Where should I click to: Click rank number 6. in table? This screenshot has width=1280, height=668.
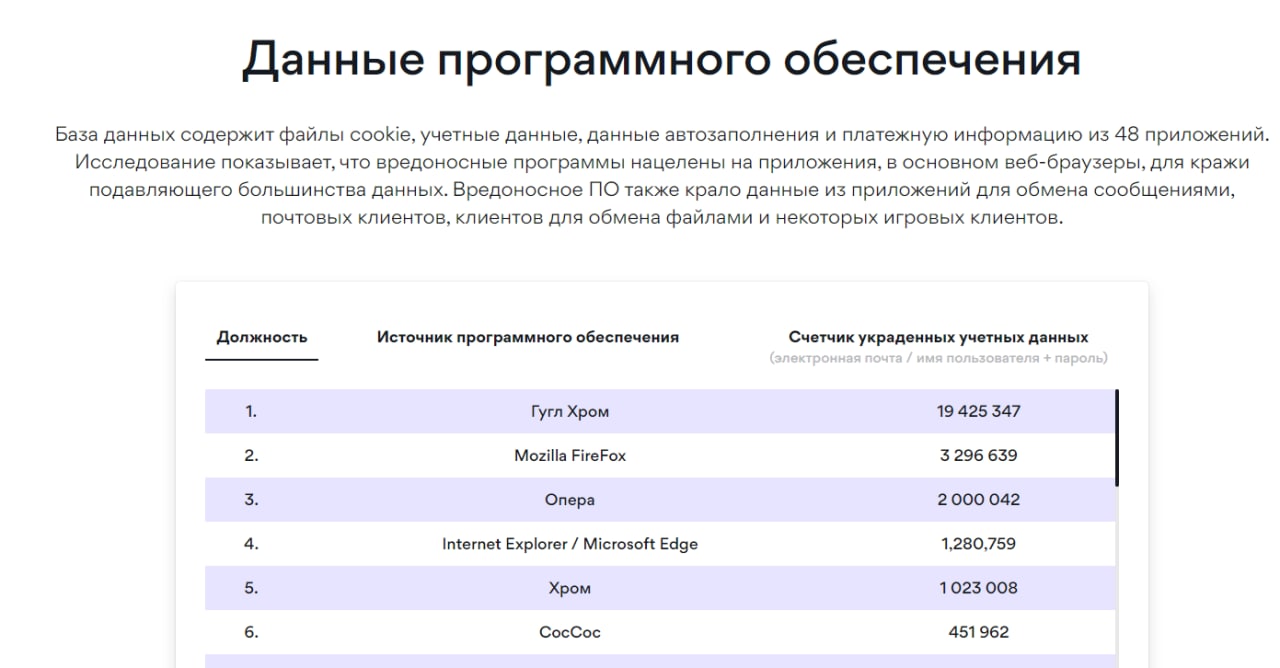tap(251, 632)
